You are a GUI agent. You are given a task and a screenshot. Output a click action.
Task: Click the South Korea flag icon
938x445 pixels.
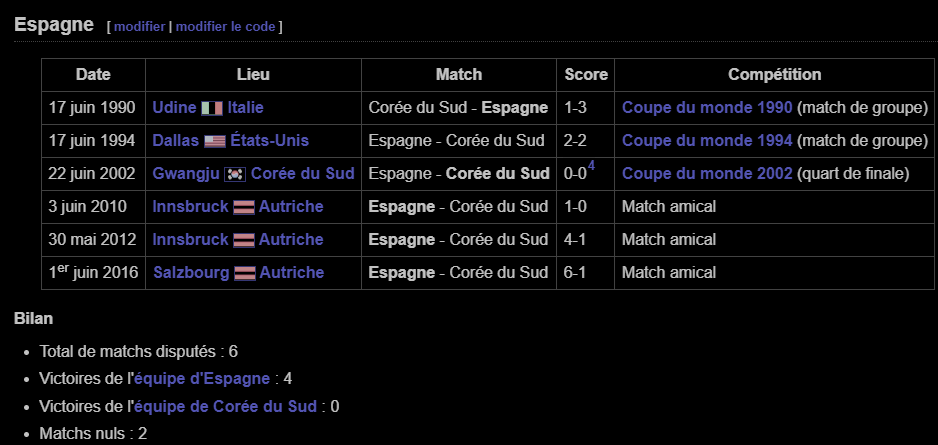click(235, 174)
